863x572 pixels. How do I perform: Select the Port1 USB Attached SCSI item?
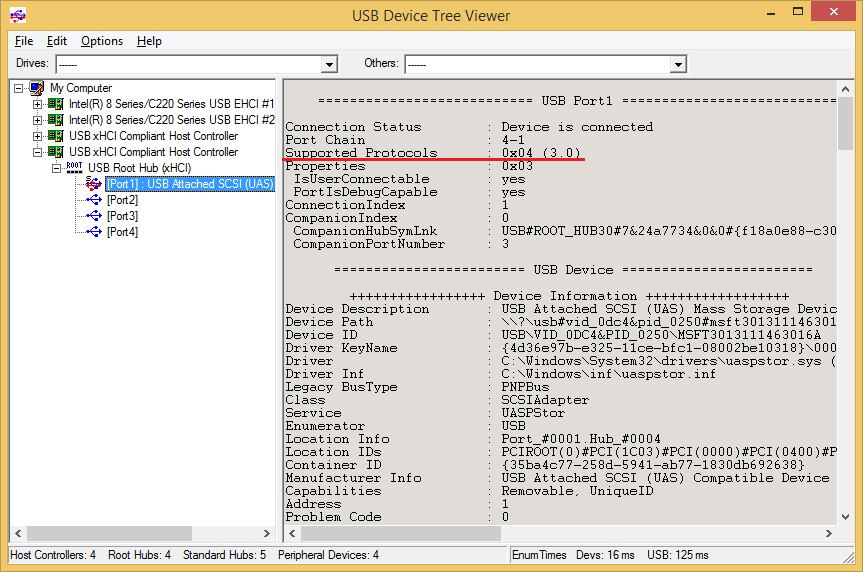pyautogui.click(x=190, y=183)
